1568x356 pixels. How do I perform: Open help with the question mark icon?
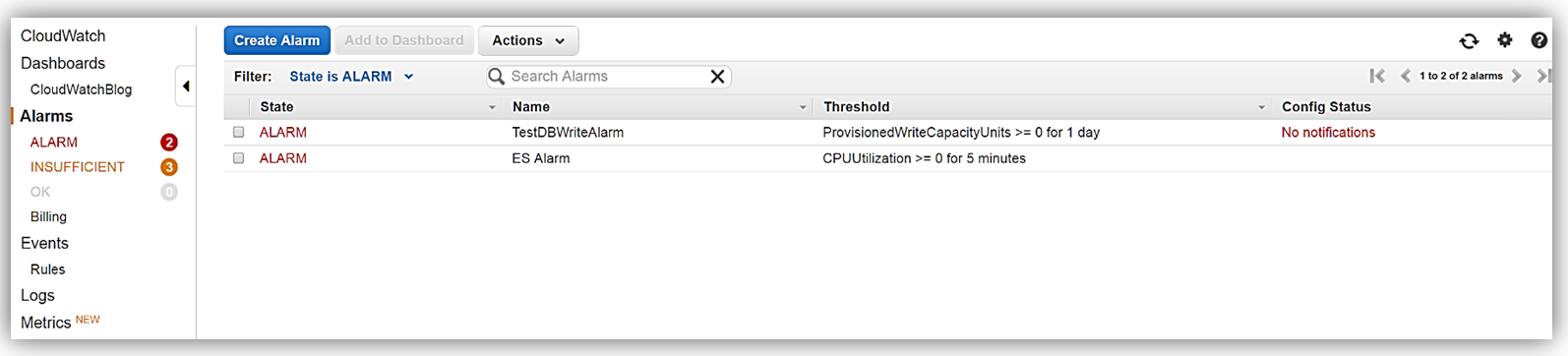click(x=1539, y=40)
